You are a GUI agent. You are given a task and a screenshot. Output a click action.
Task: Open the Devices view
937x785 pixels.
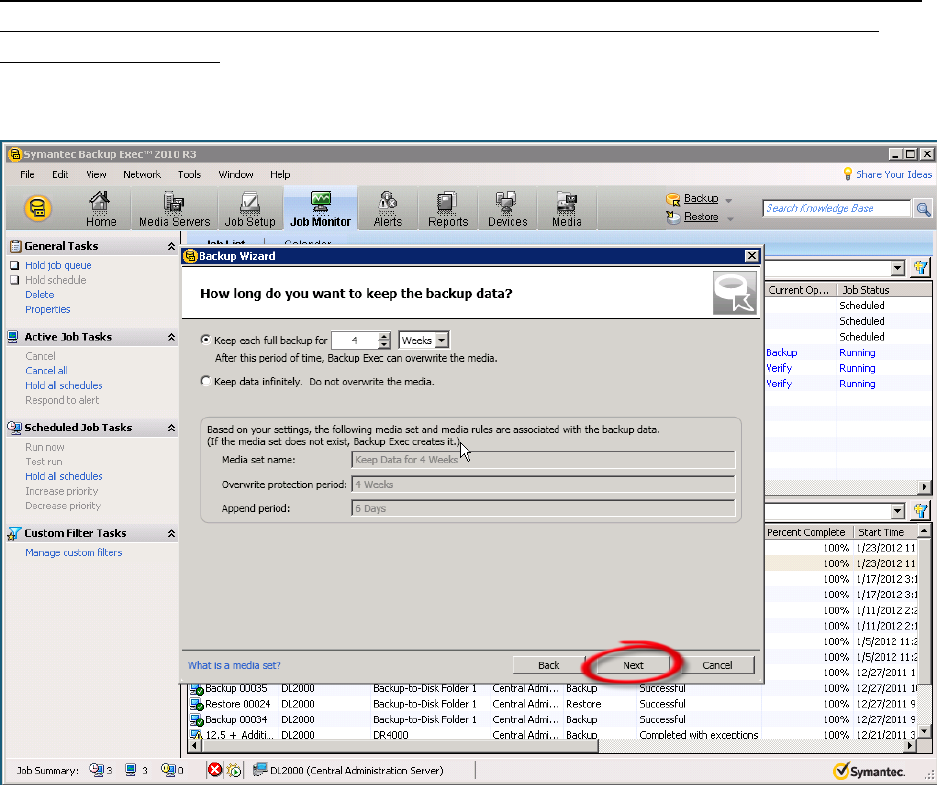point(507,208)
